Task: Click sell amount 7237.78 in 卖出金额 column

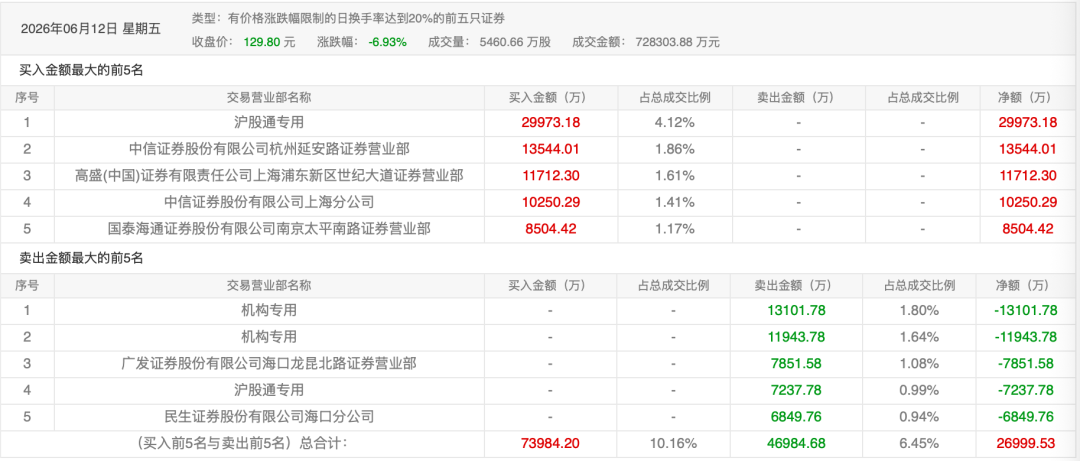Action: (796, 390)
